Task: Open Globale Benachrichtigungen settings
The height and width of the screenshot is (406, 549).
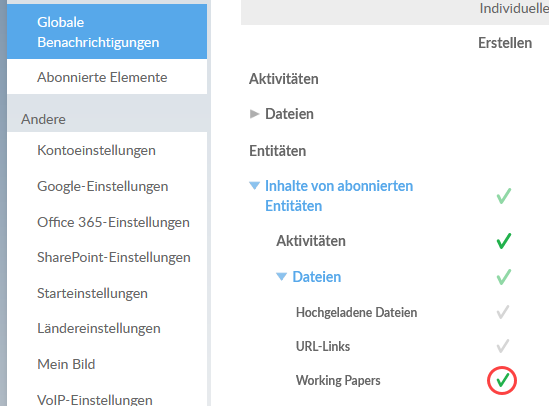Action: pyautogui.click(x=107, y=32)
